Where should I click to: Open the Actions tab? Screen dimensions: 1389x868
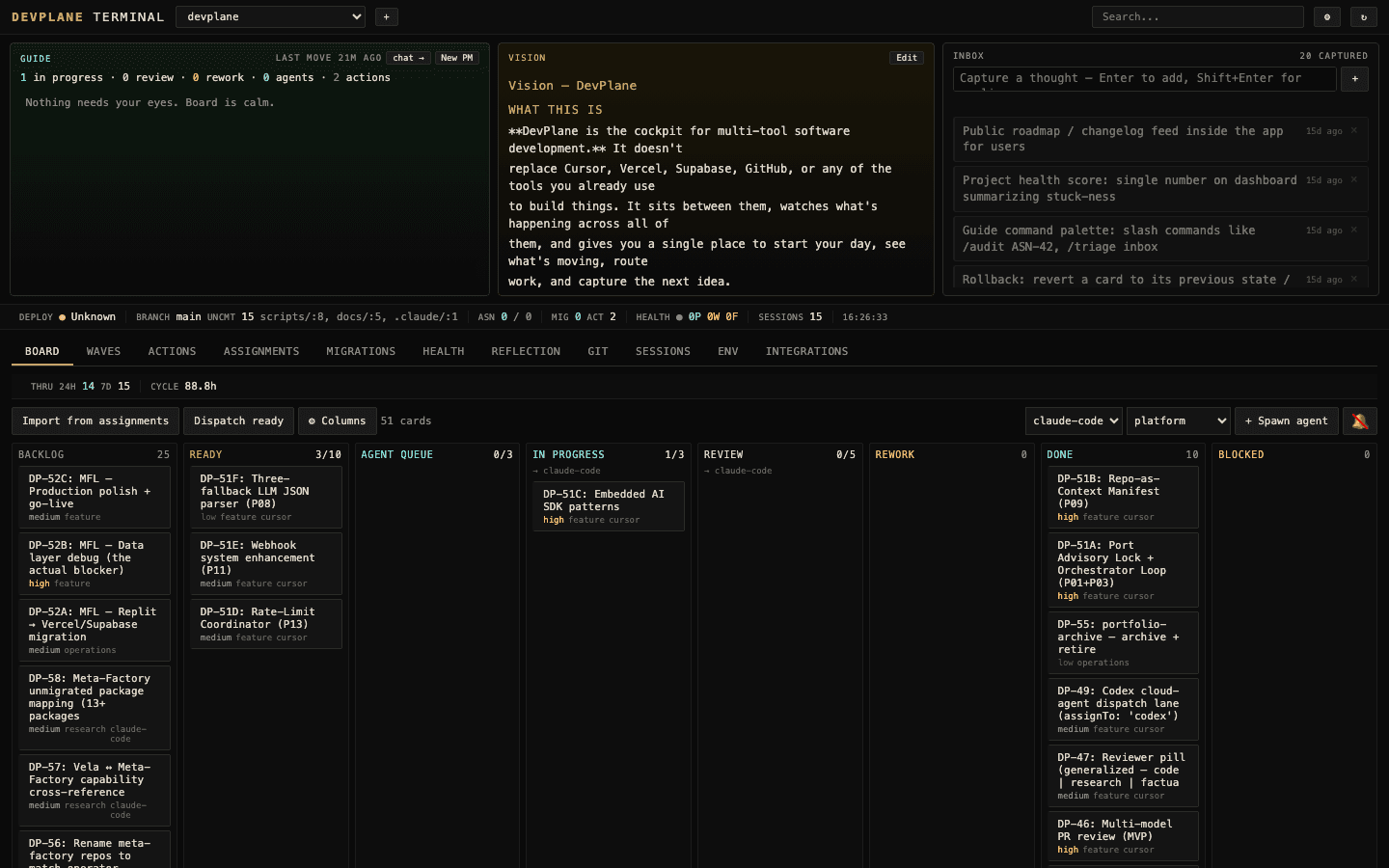pos(172,351)
